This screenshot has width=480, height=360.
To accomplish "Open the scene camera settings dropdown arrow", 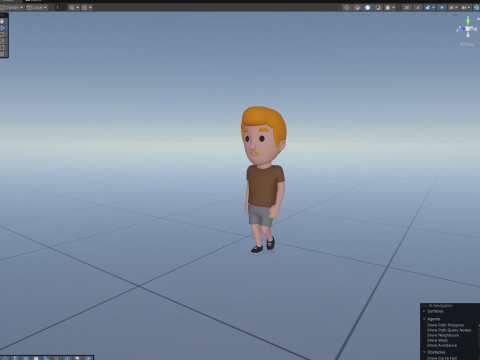I will pyautogui.click(x=434, y=7).
